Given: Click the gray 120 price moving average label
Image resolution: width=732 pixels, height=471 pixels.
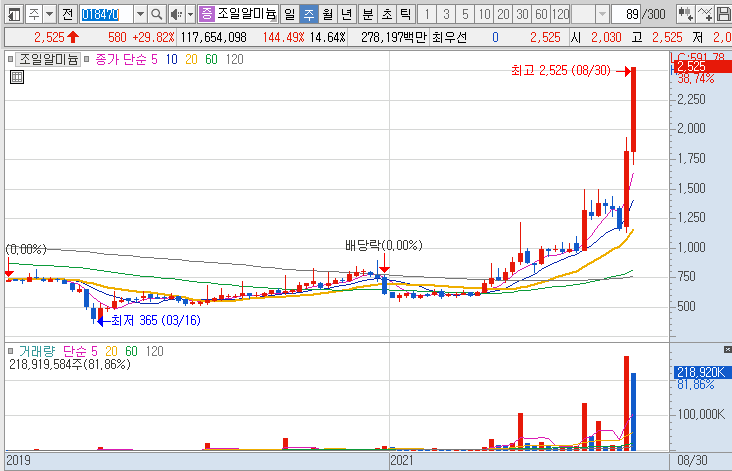Looking at the screenshot, I should [234, 59].
